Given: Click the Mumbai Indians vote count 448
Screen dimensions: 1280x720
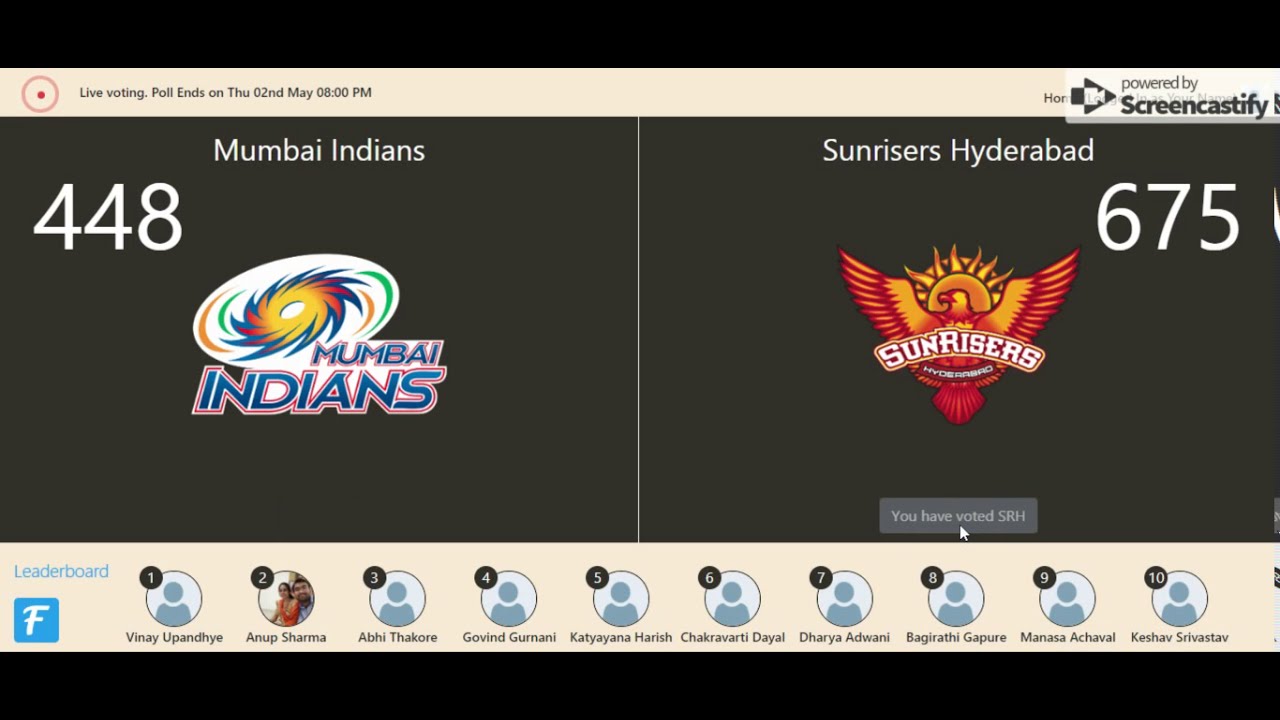Looking at the screenshot, I should (x=108, y=217).
